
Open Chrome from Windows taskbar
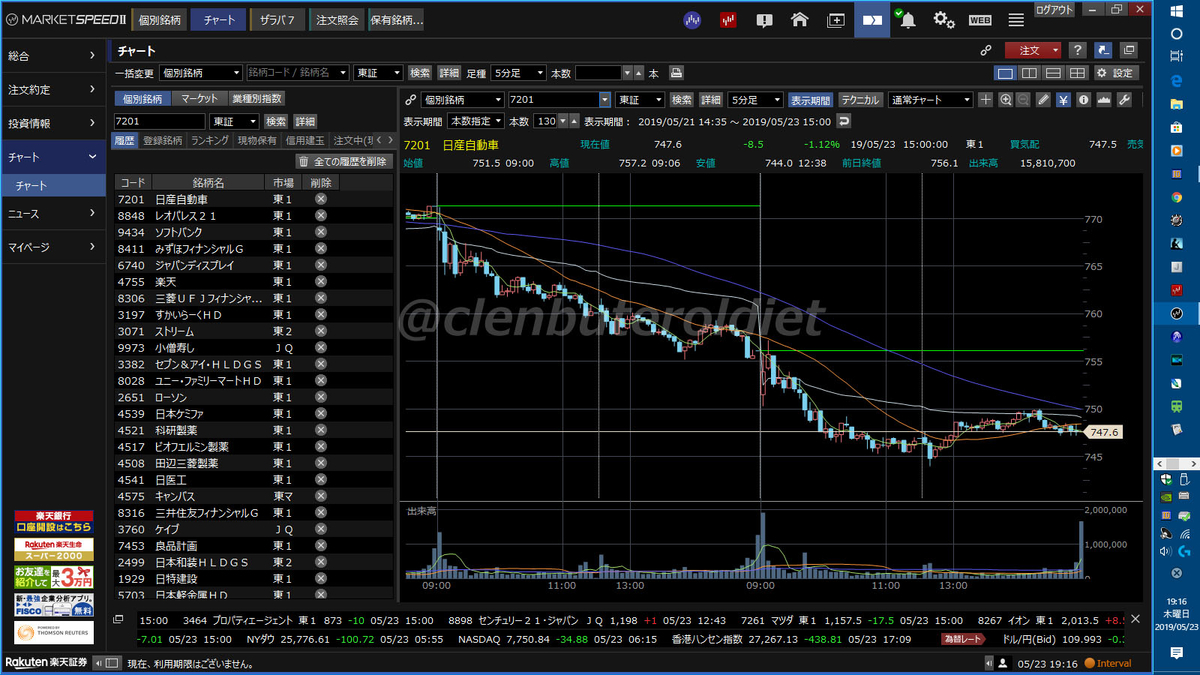(1177, 198)
